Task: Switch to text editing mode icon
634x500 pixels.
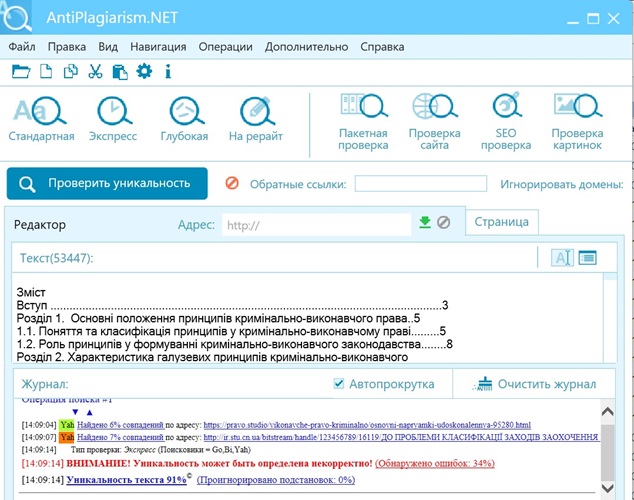Action: 562,257
